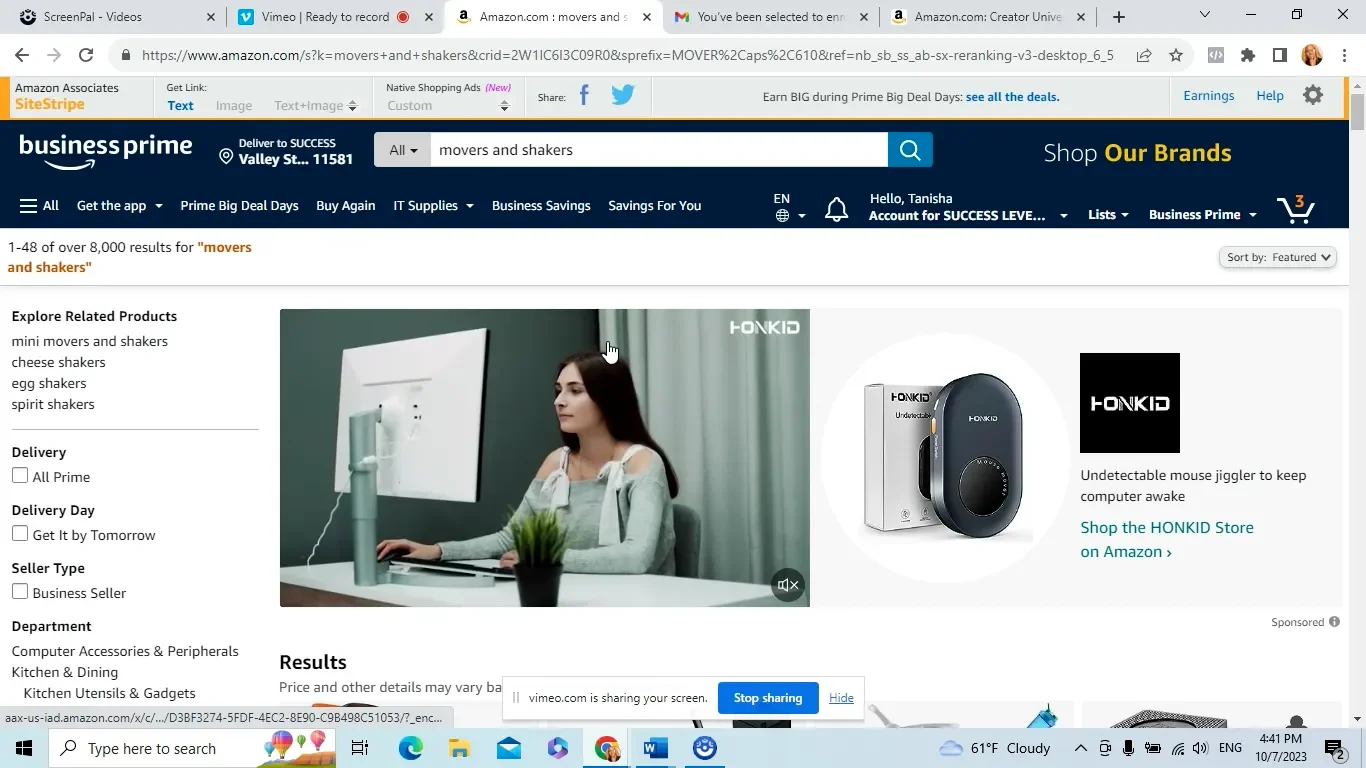Launch Microsoft Edge from taskbar
This screenshot has height=768, width=1366.
pos(411,748)
